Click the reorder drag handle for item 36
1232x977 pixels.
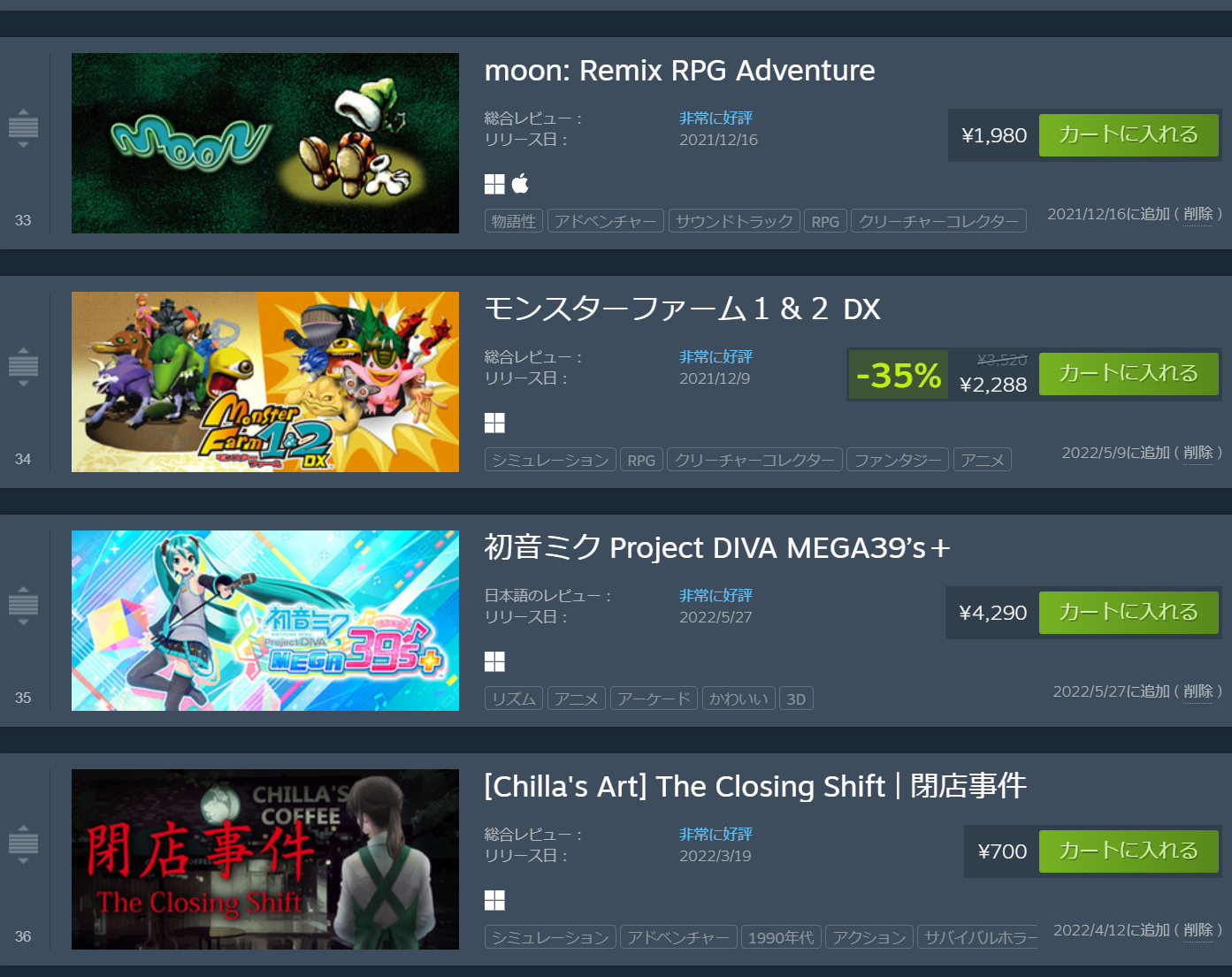click(23, 844)
